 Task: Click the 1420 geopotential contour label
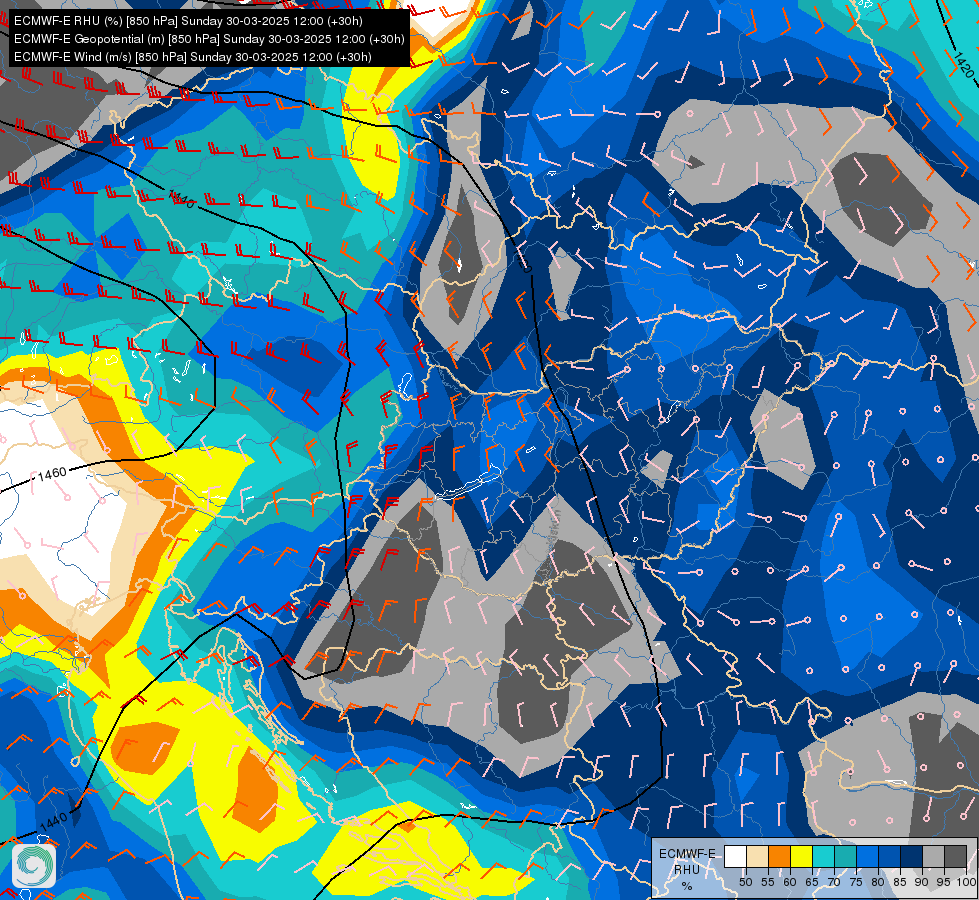point(963,65)
